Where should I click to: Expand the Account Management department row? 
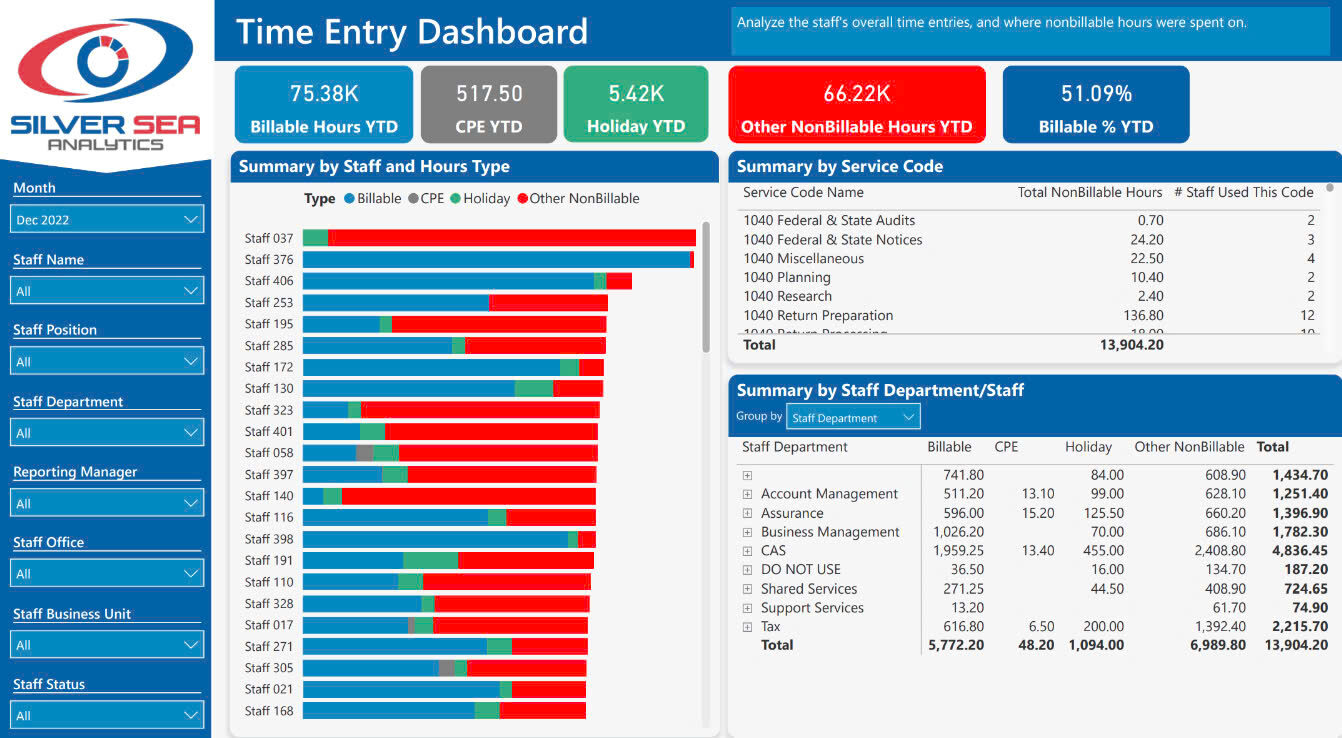coord(747,494)
